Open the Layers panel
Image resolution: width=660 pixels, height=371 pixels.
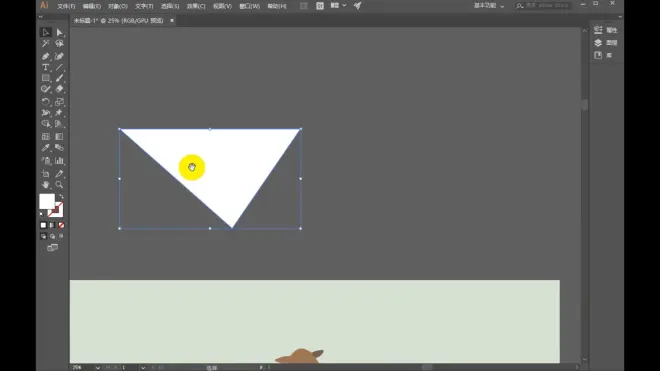(606, 43)
